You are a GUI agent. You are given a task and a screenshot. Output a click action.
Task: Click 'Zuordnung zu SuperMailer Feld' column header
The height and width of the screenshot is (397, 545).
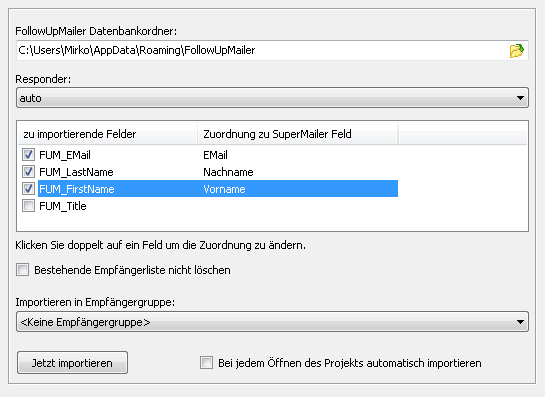pos(298,134)
